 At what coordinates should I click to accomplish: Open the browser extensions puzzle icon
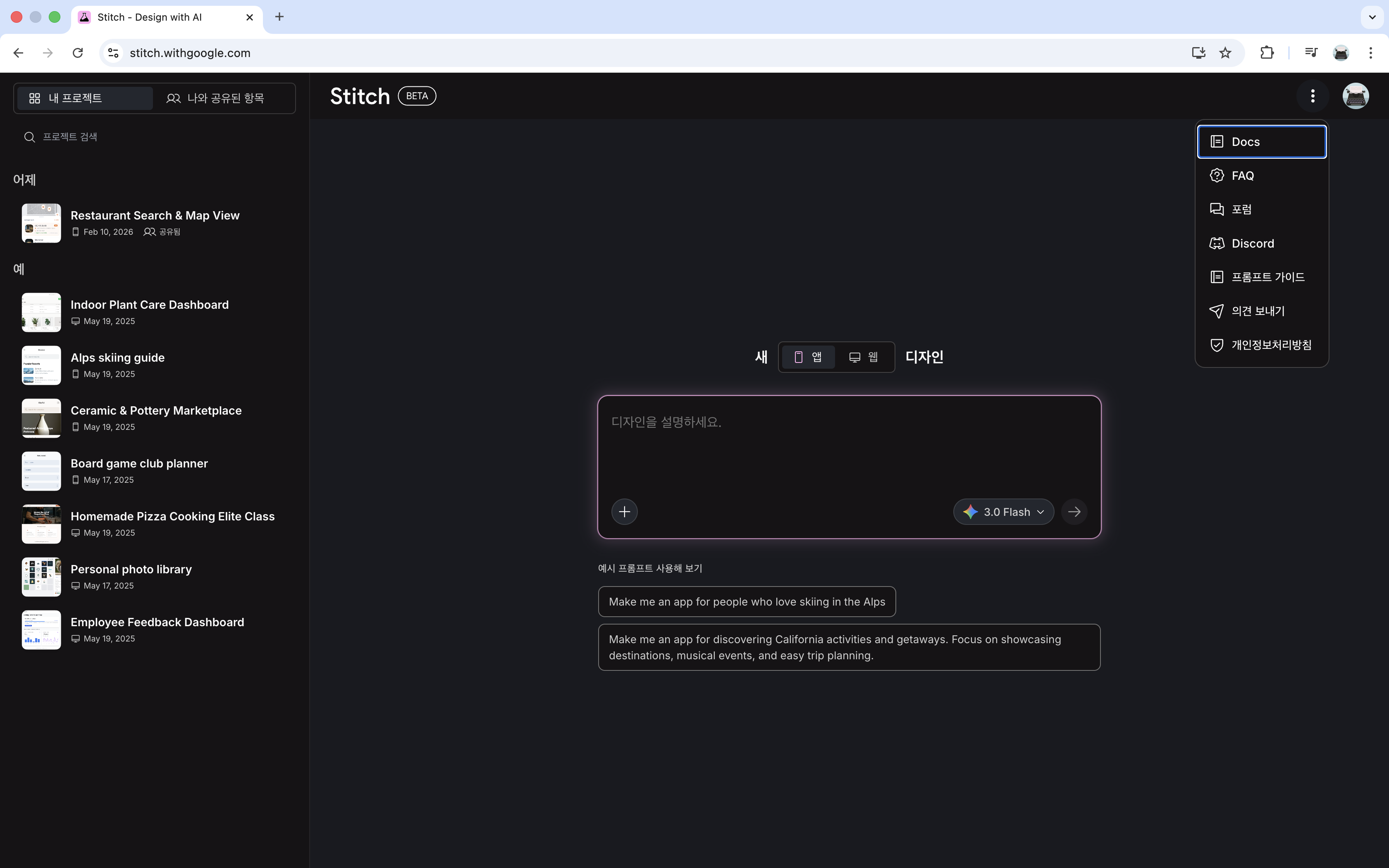(x=1267, y=53)
